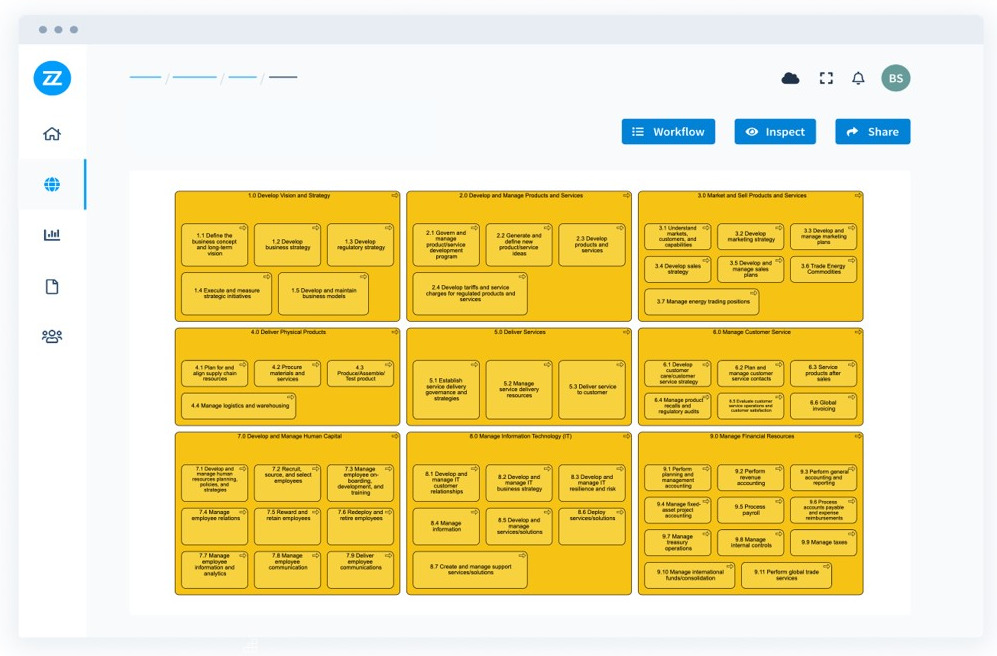Click the second breadcrumb link
997x656 pixels.
click(195, 77)
